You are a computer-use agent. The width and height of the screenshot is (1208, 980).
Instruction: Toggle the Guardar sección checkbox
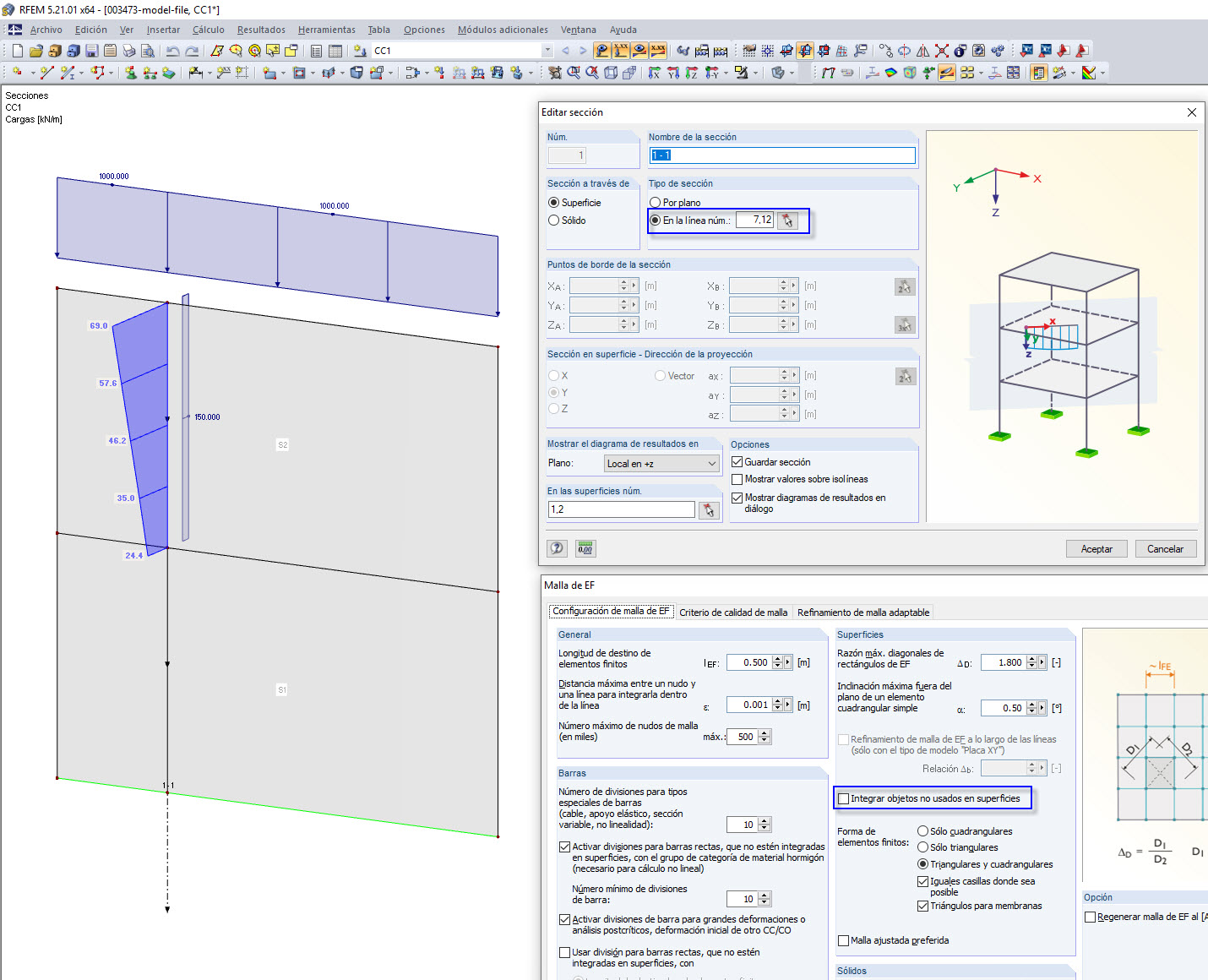pyautogui.click(x=737, y=462)
